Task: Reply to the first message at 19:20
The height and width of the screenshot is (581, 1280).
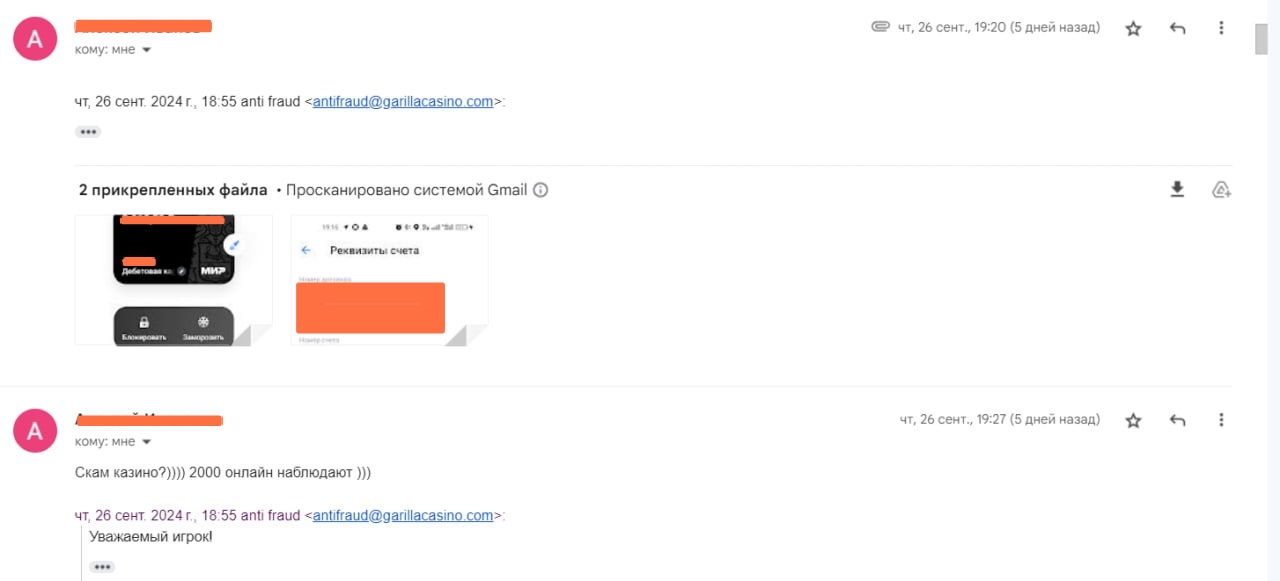Action: point(1177,29)
